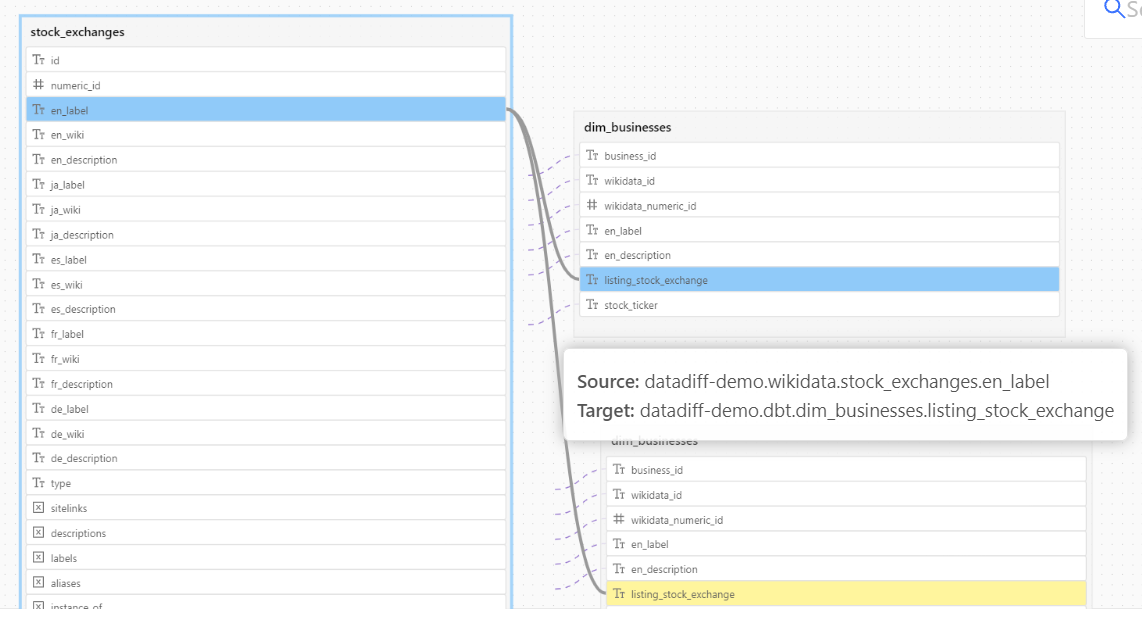Viewport: 1142px width, 631px height.
Task: Click the numeric-type icon beside numeric_id
Action: tap(38, 85)
